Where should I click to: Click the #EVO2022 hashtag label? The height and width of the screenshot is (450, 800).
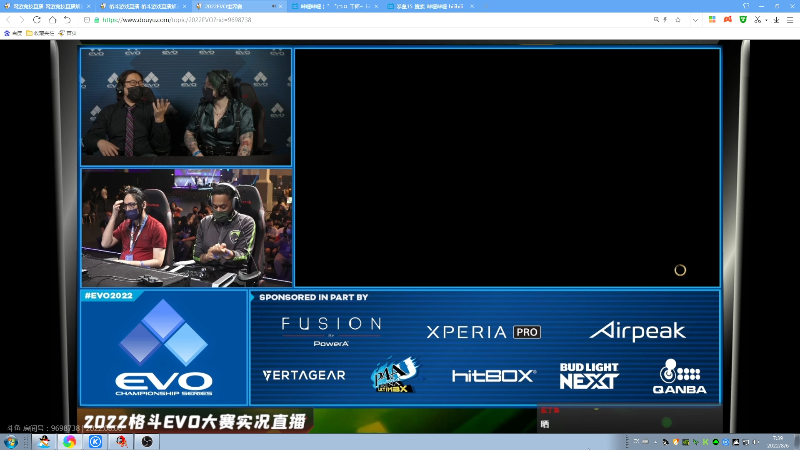pos(109,295)
